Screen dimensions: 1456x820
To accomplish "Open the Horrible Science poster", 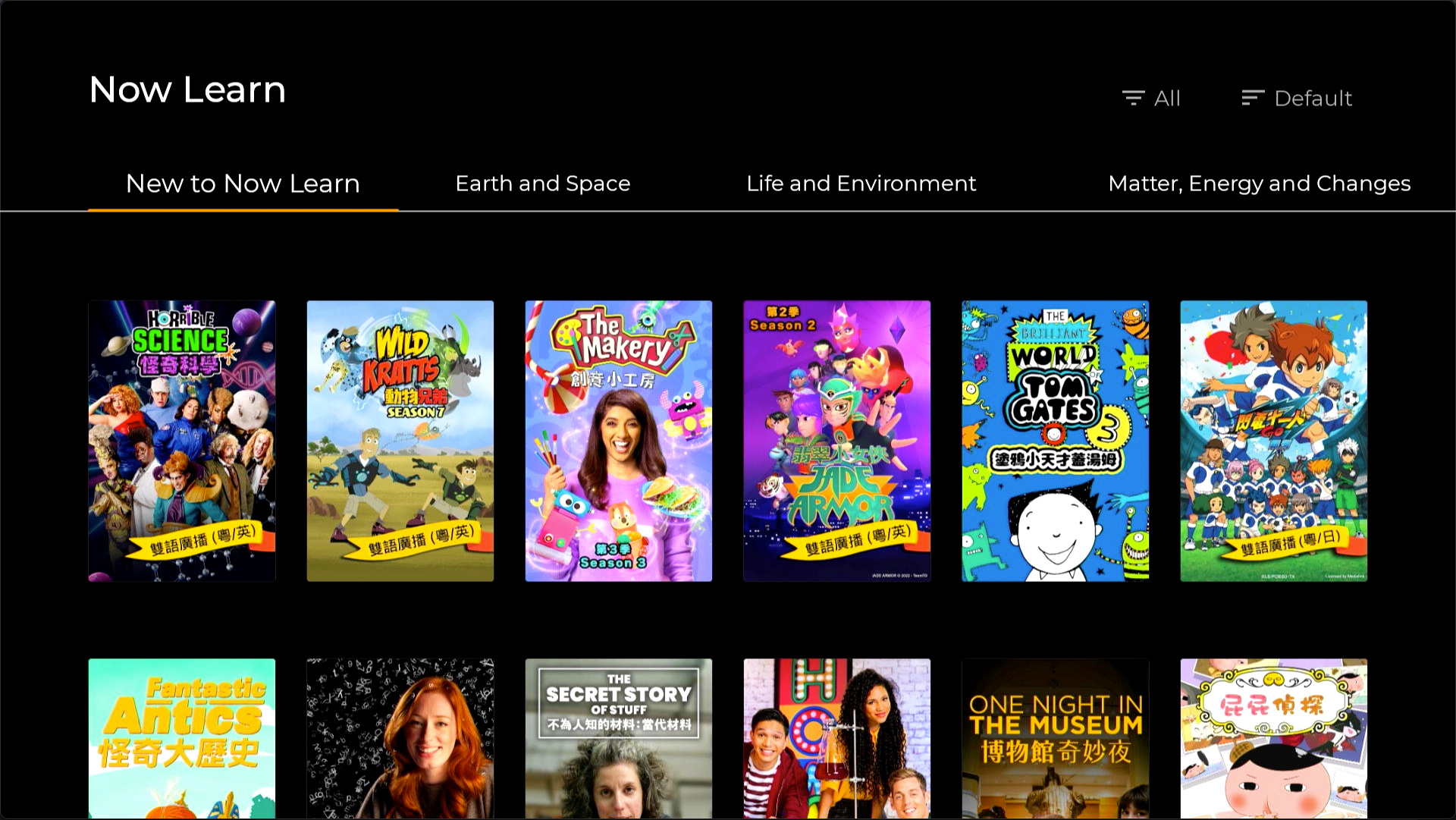I will point(182,441).
